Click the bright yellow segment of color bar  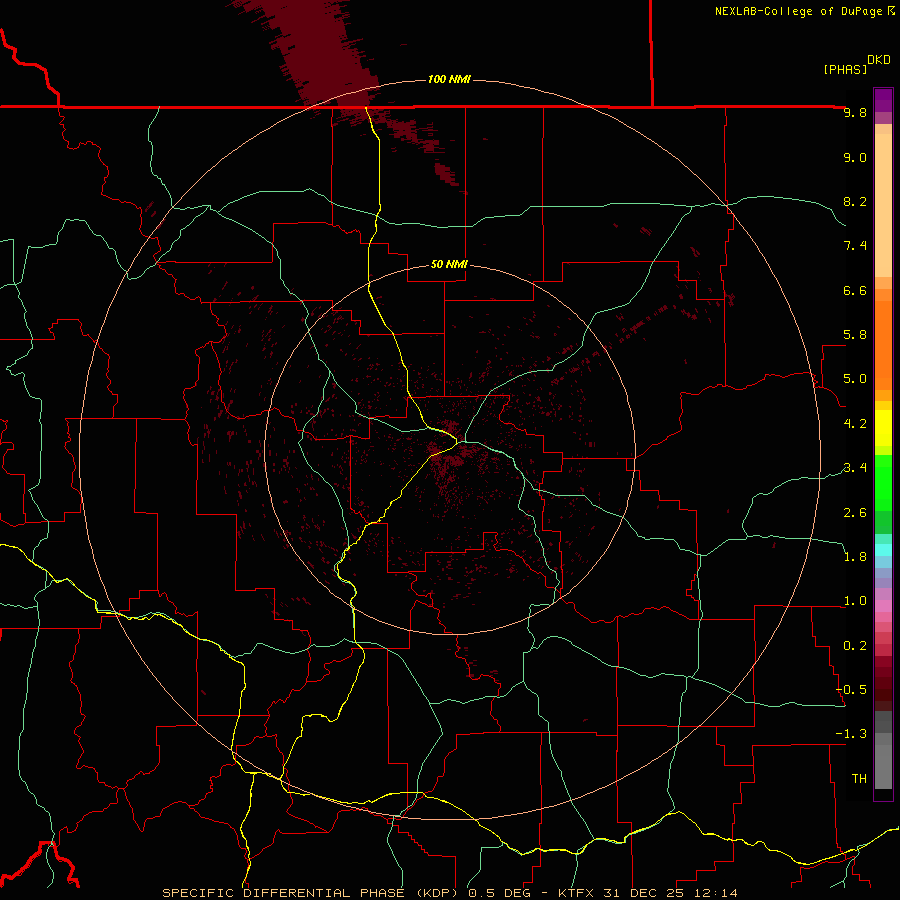tap(883, 428)
